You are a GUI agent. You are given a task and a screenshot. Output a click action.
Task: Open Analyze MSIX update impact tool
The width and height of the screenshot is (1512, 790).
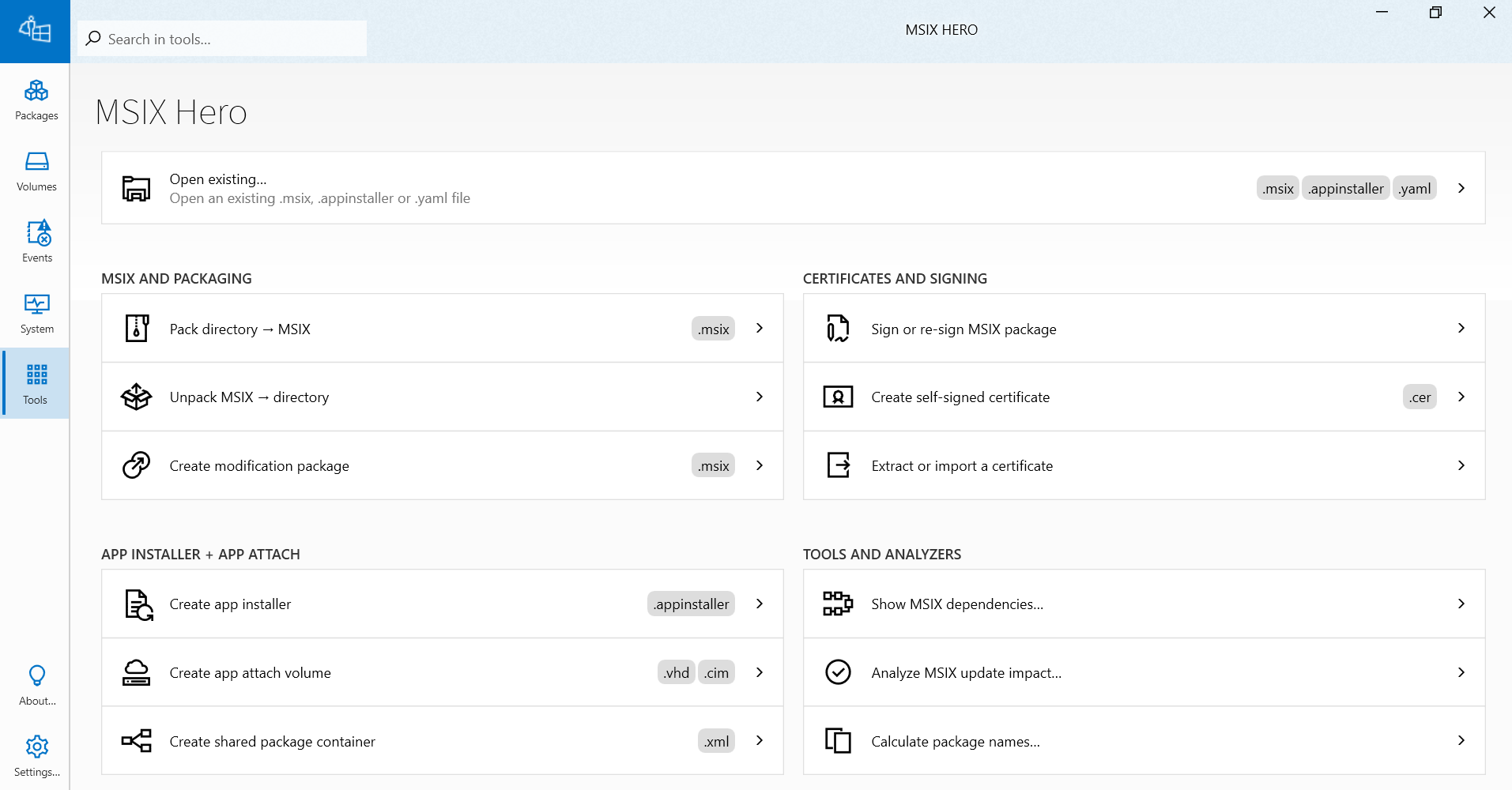(1144, 672)
